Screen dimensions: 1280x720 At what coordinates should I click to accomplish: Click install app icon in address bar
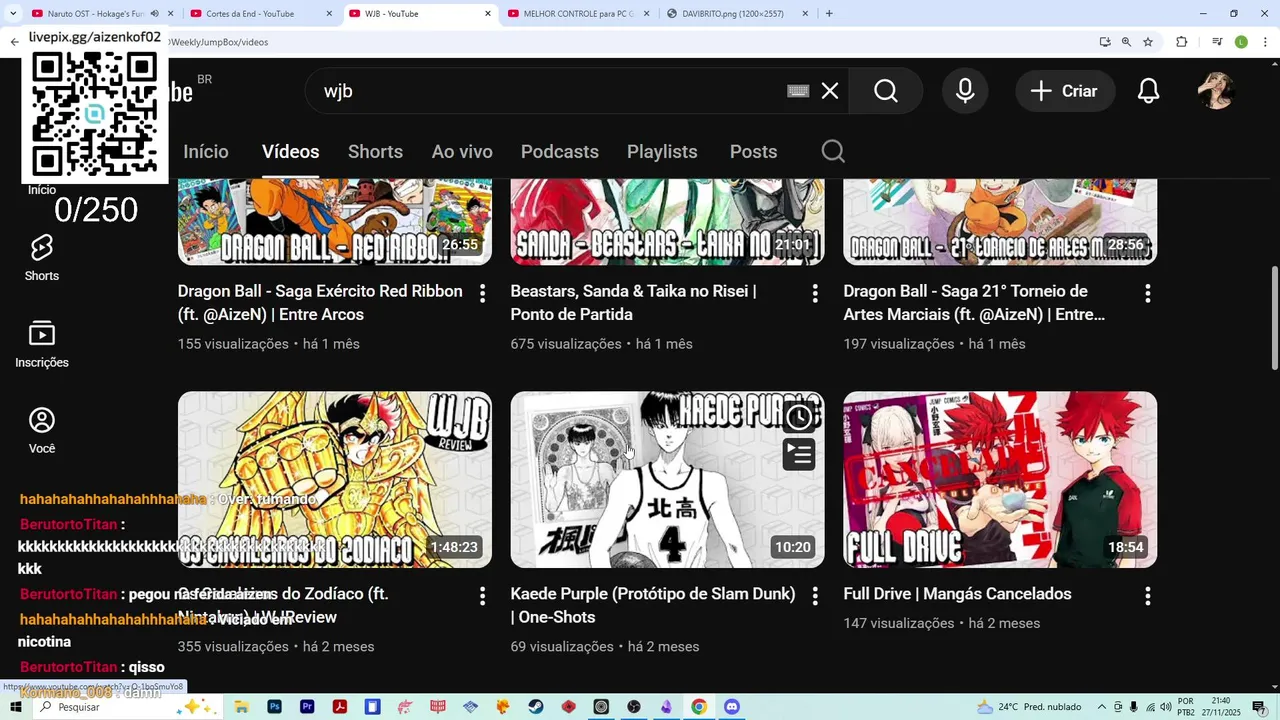point(1105,42)
